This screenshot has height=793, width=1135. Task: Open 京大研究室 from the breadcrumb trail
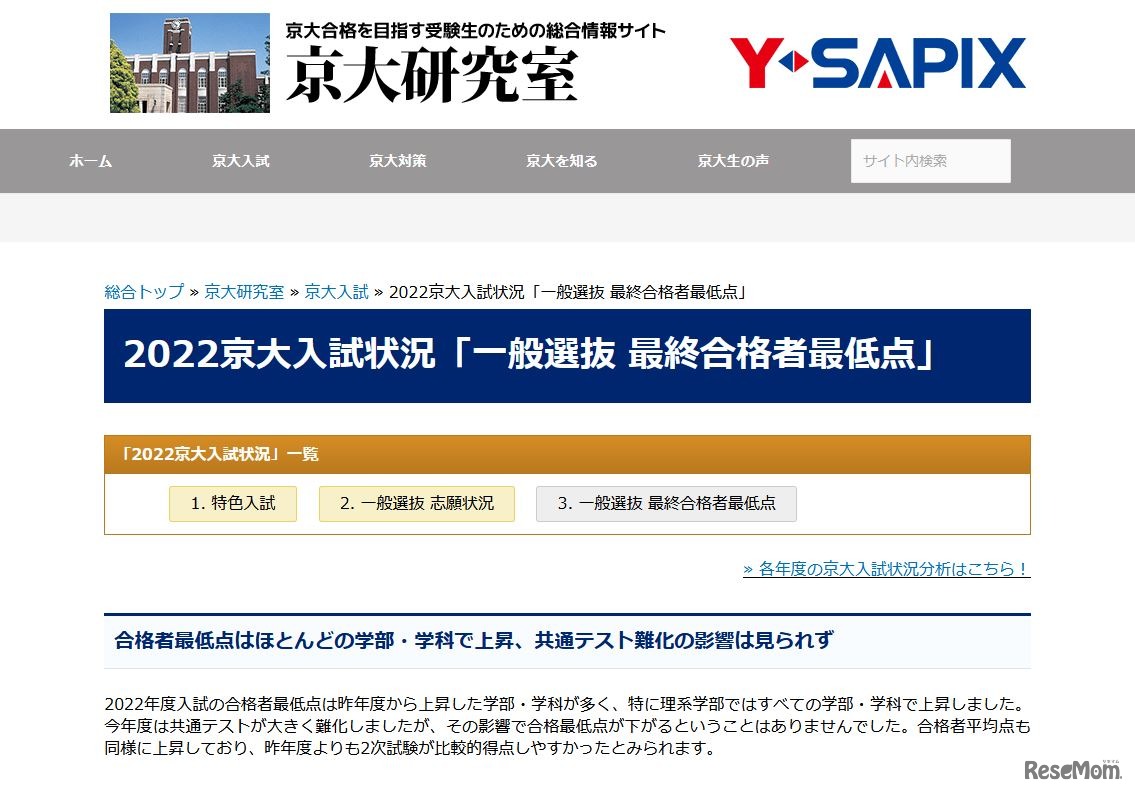[245, 292]
